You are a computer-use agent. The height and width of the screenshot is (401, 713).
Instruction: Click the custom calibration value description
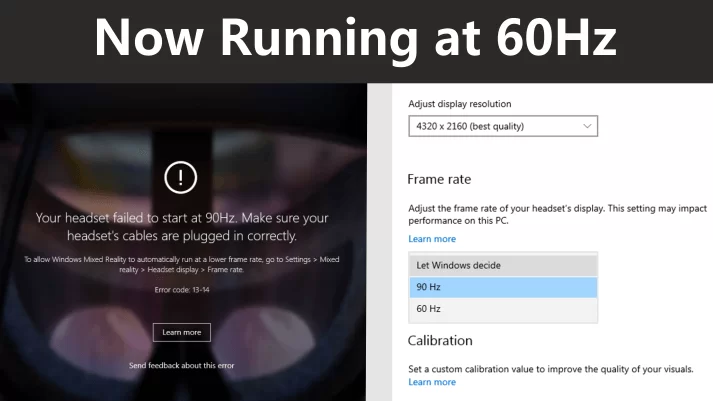click(550, 368)
